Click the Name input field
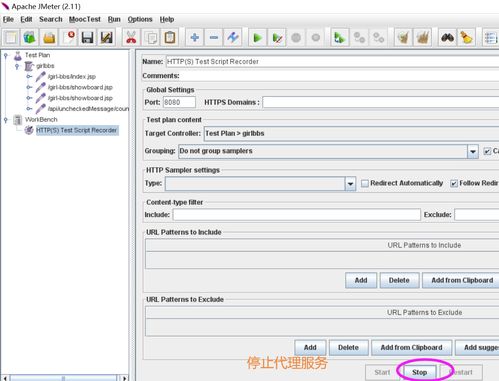Image resolution: width=499 pixels, height=381 pixels. (332, 61)
